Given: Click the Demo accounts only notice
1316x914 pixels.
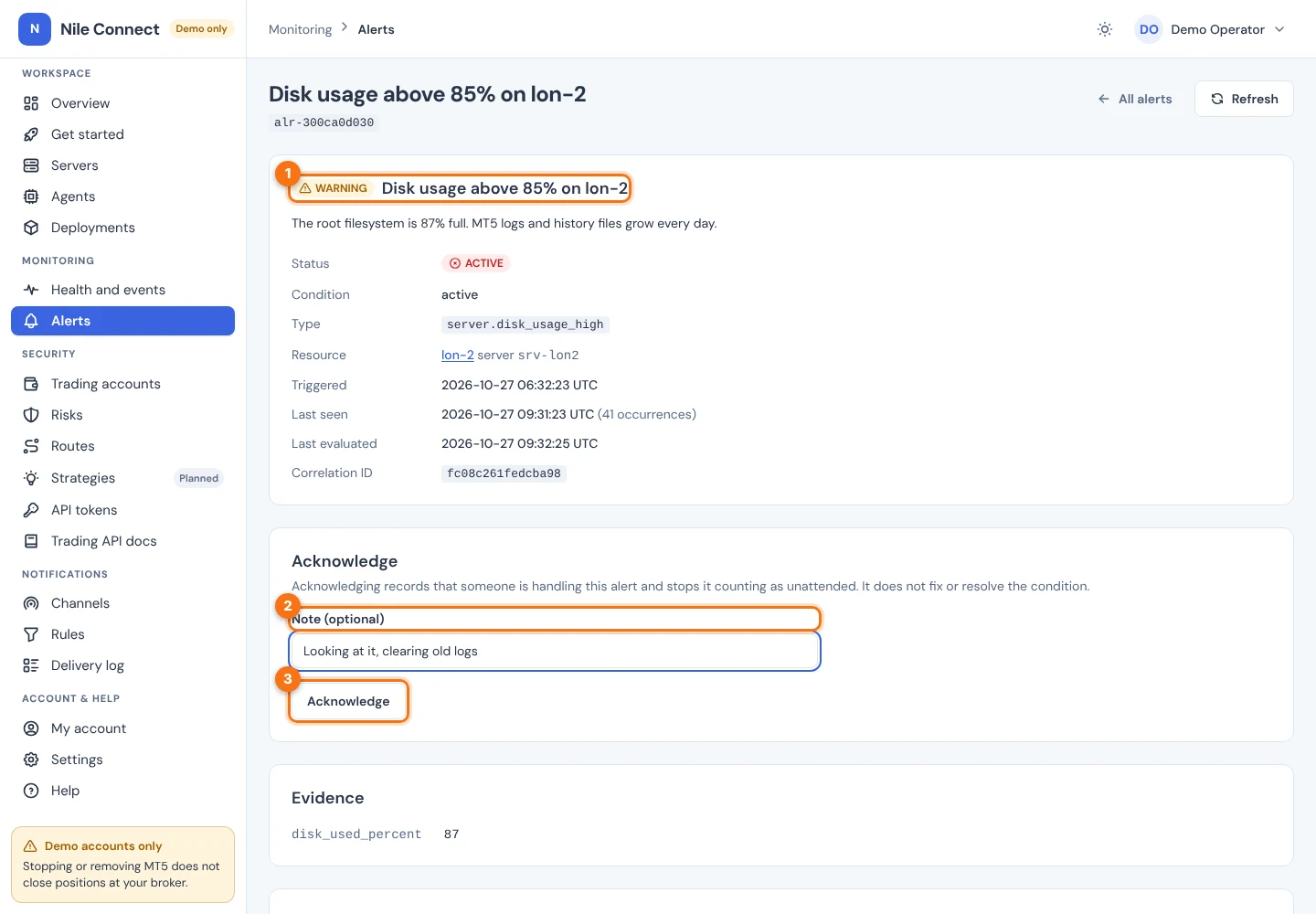Looking at the screenshot, I should click(122, 865).
